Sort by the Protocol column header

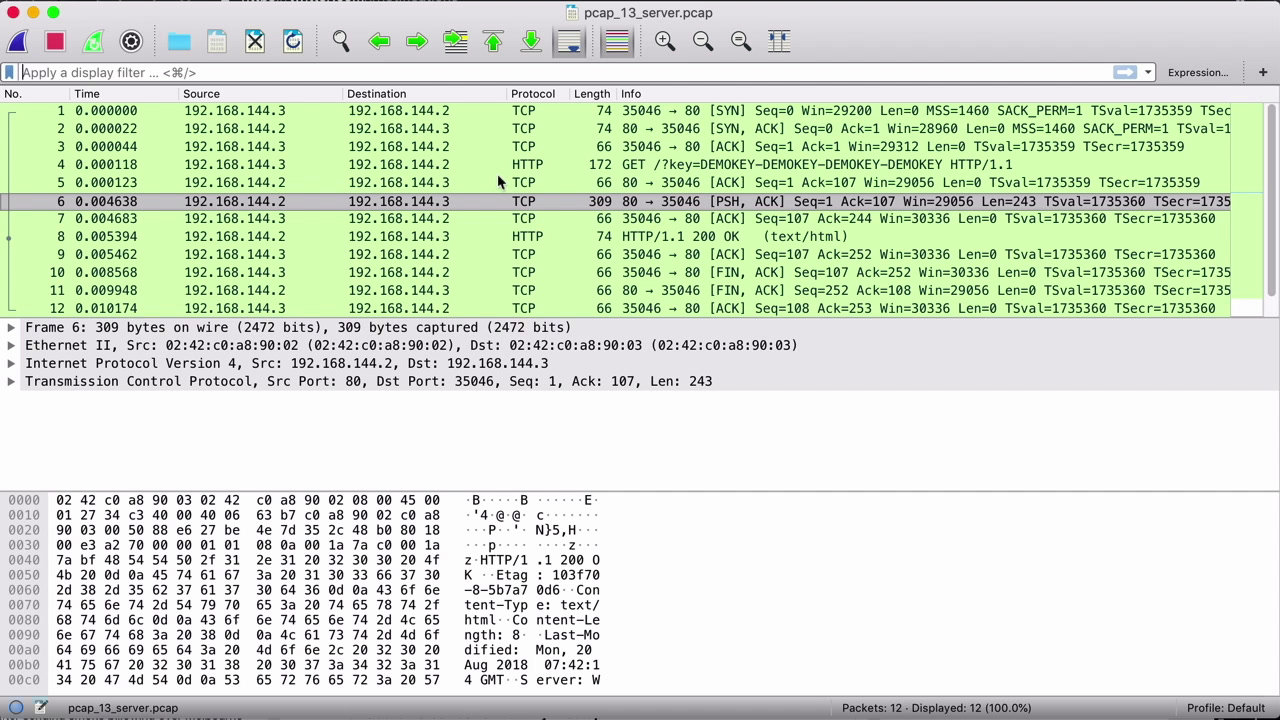pos(538,94)
